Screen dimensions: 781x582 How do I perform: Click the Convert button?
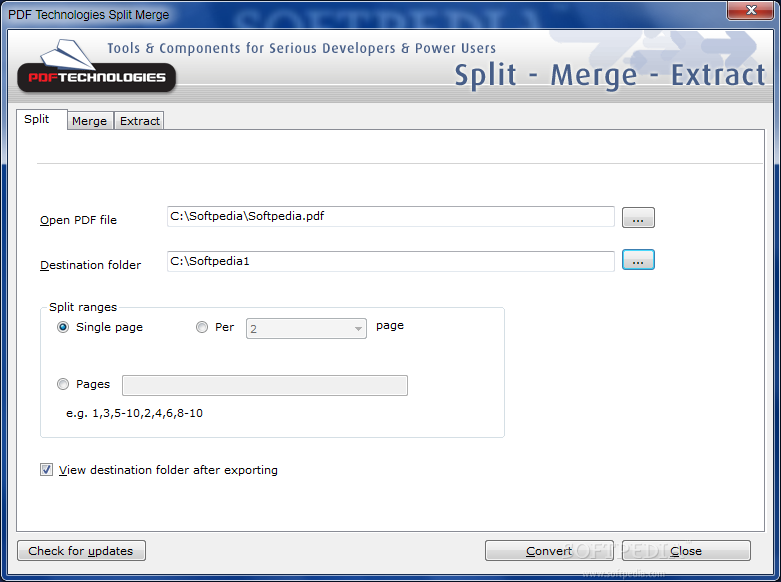549,551
